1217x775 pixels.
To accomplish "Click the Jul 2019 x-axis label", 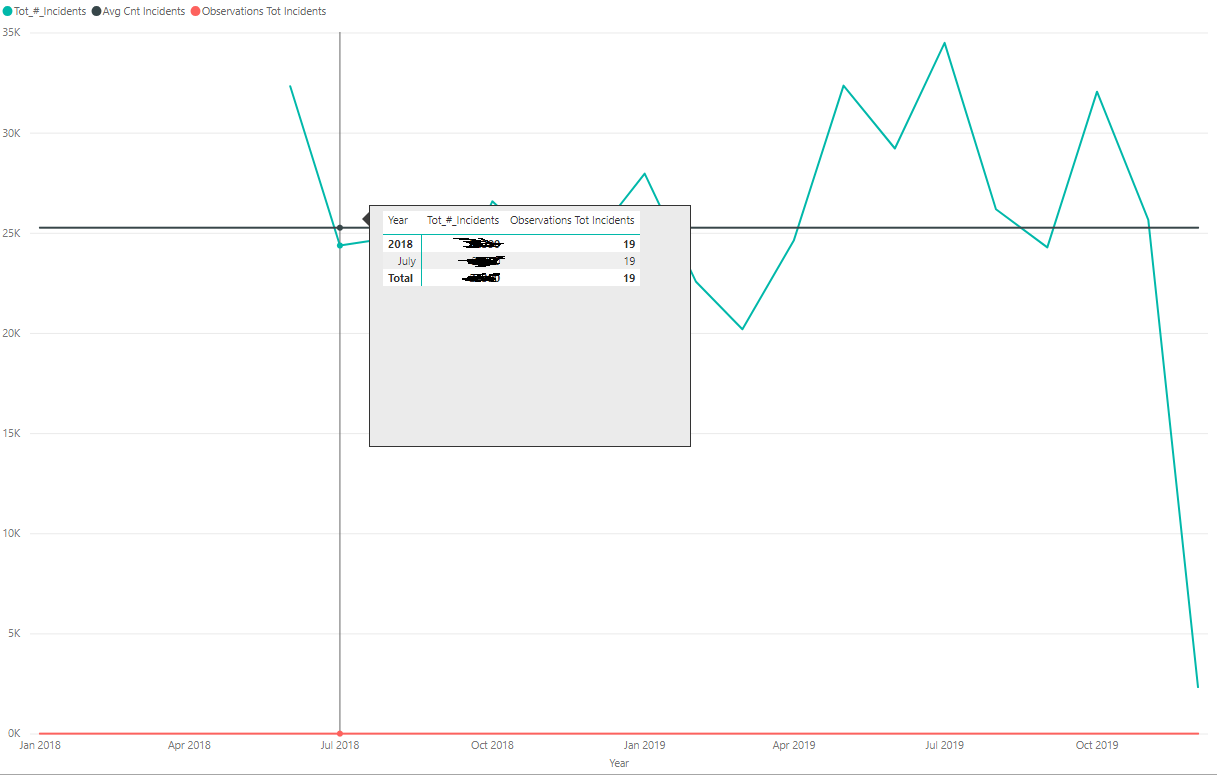I will 945,745.
